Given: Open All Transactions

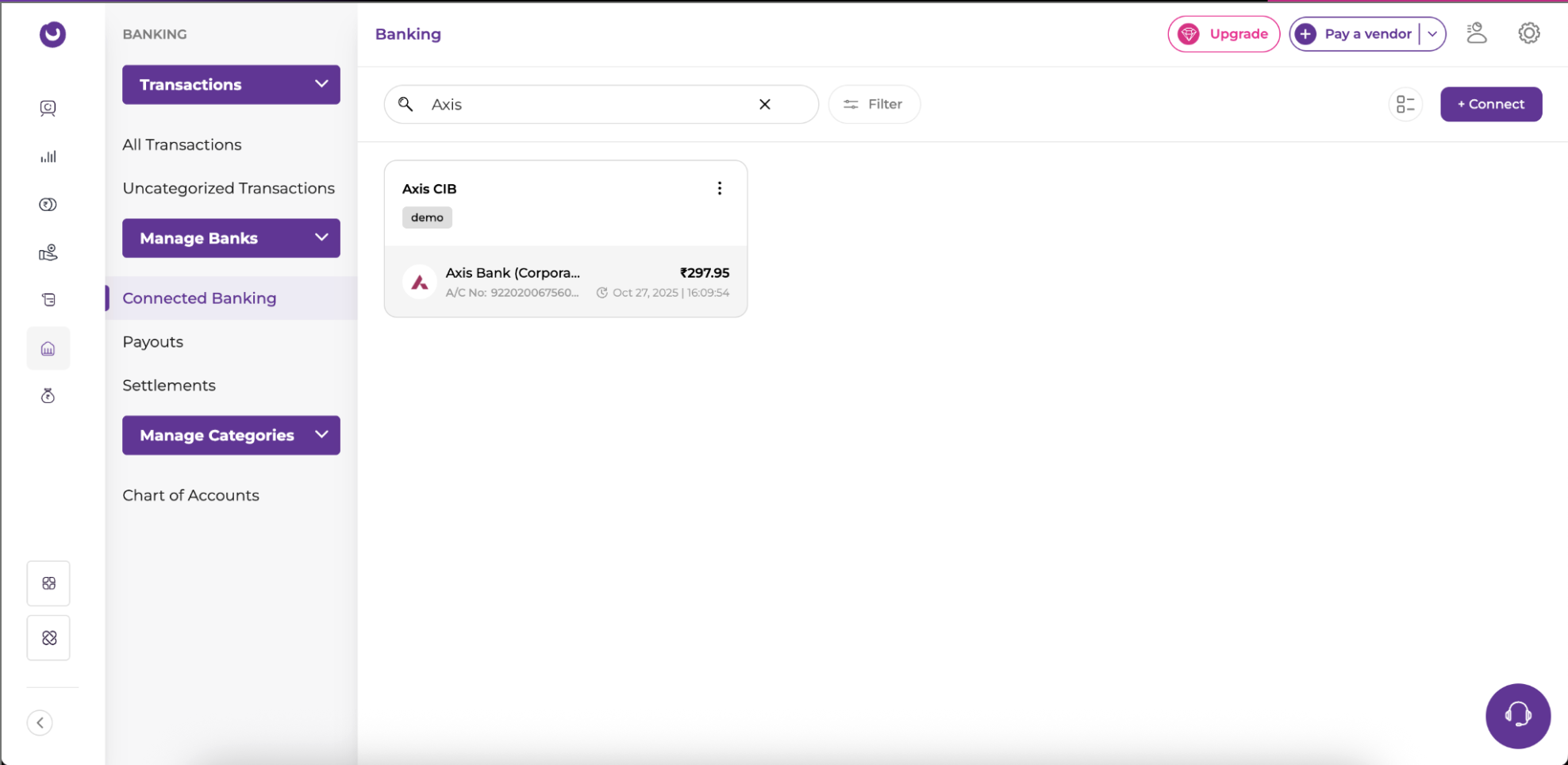Looking at the screenshot, I should (x=182, y=144).
